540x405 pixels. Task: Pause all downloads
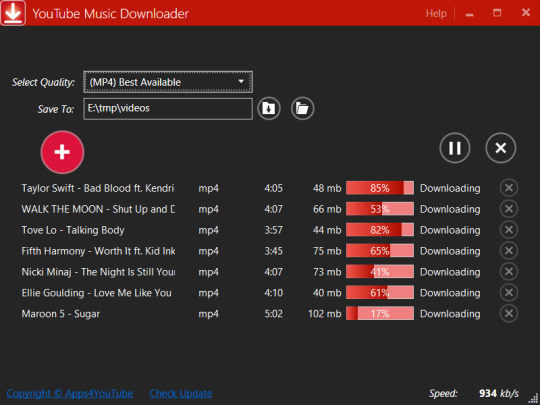click(x=455, y=148)
